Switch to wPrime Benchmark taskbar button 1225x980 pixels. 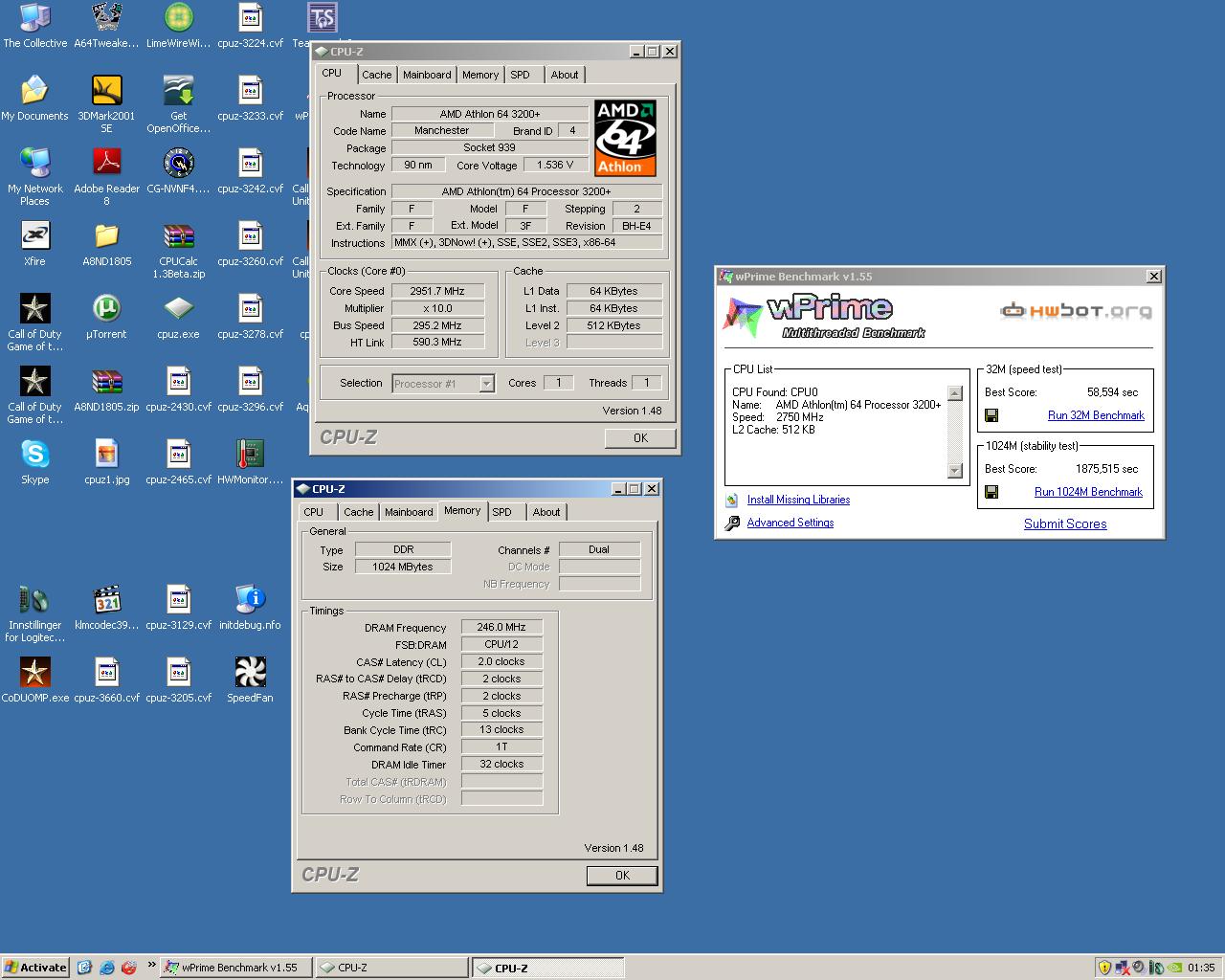pyautogui.click(x=235, y=968)
